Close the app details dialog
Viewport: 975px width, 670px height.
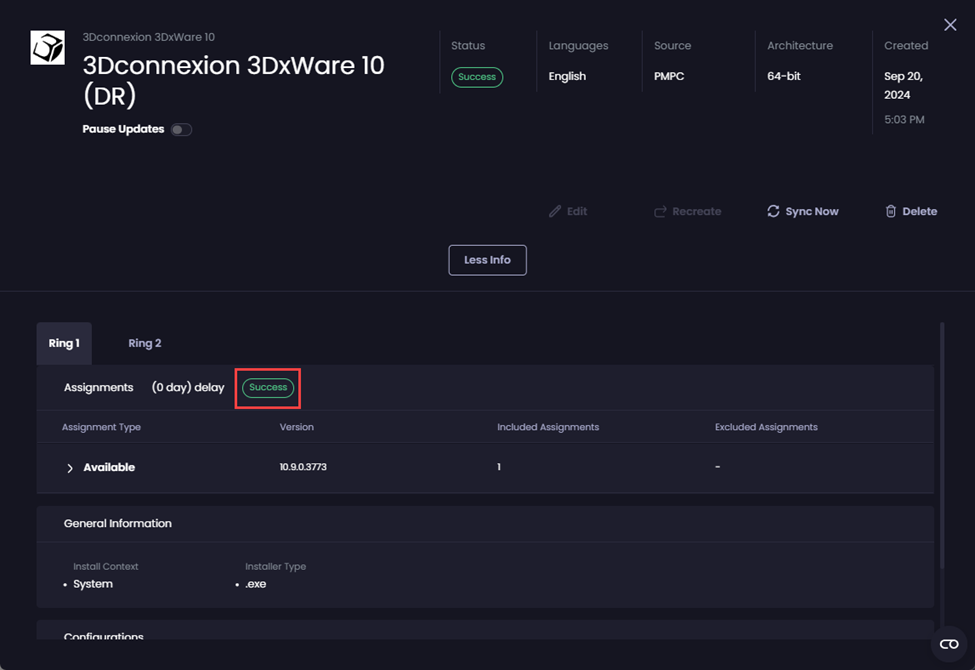(950, 24)
